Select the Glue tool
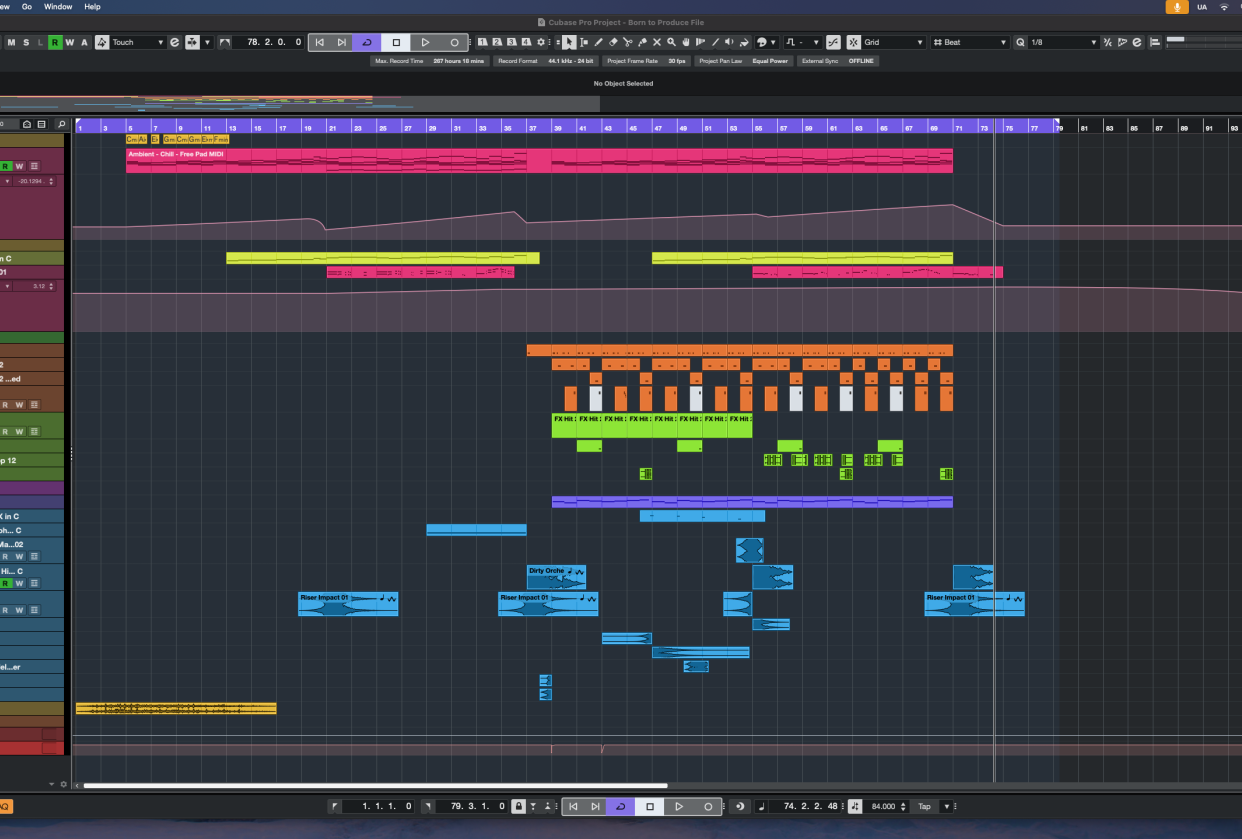 click(642, 42)
